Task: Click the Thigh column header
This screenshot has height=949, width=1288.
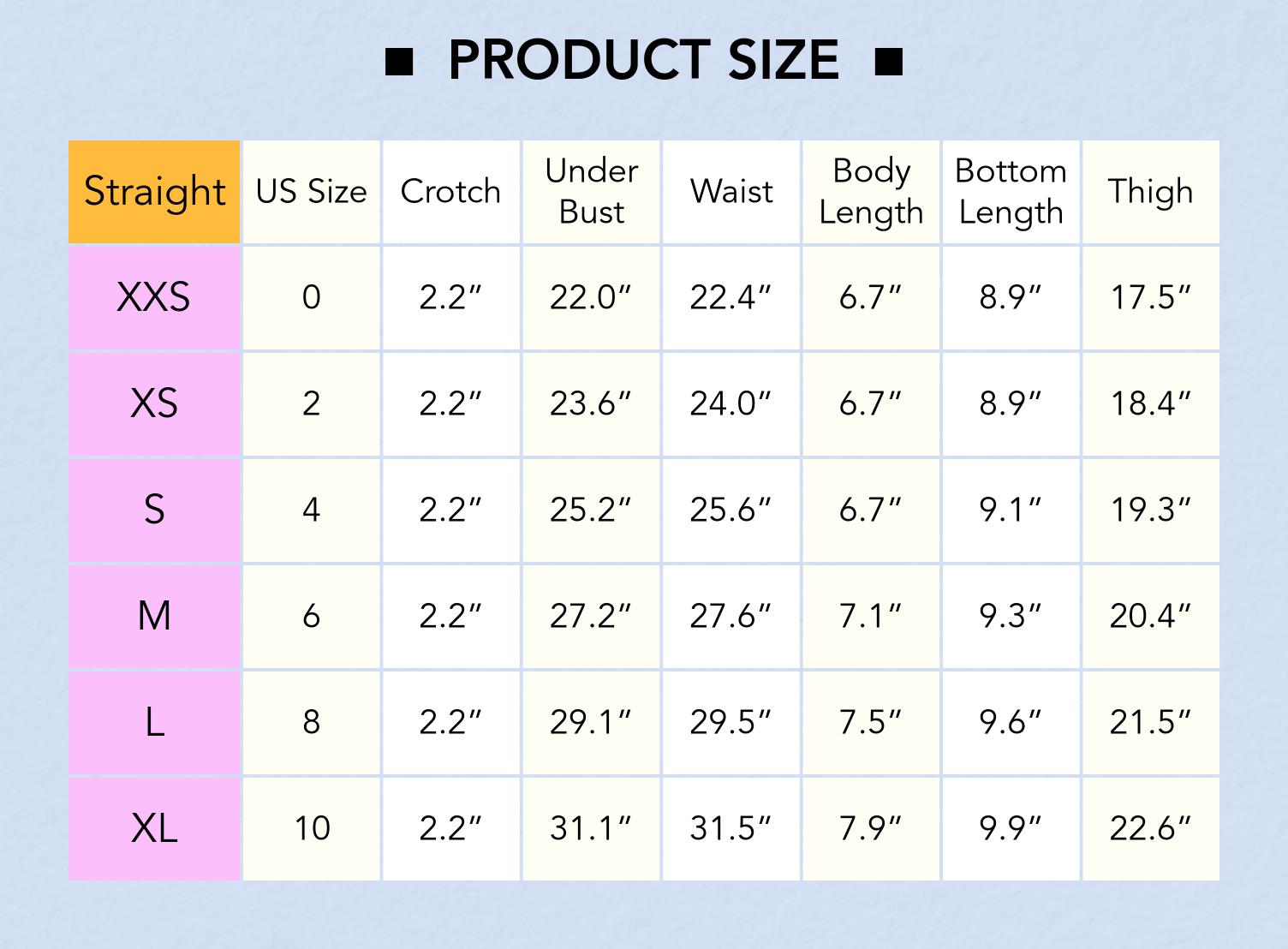Action: (x=1150, y=192)
